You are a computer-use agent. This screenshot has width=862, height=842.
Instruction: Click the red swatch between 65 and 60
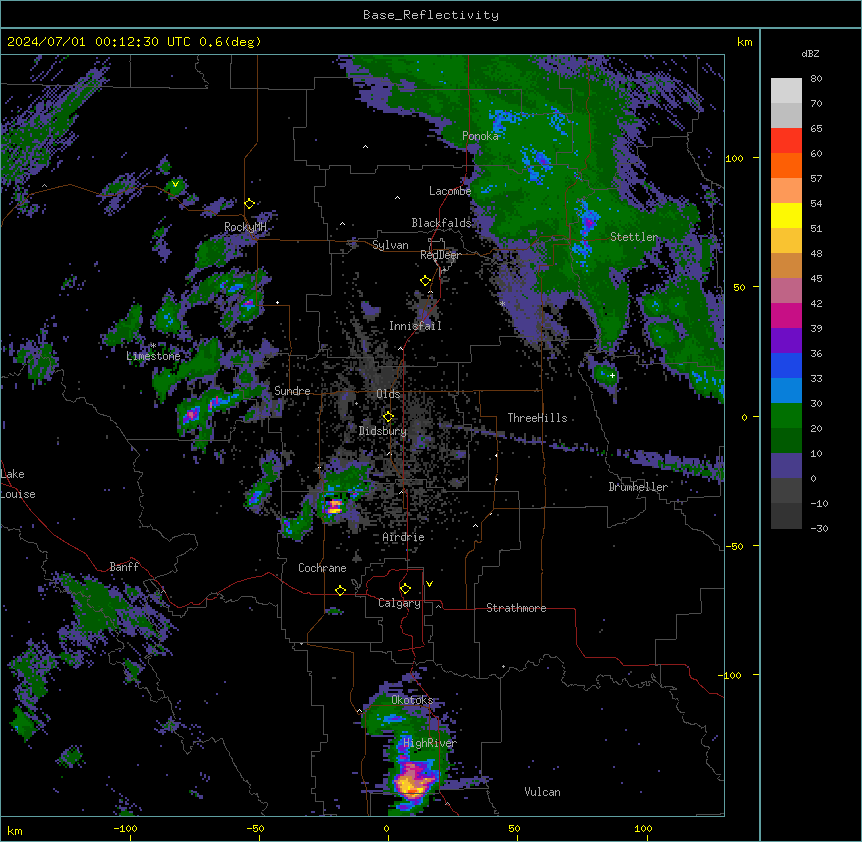click(786, 141)
